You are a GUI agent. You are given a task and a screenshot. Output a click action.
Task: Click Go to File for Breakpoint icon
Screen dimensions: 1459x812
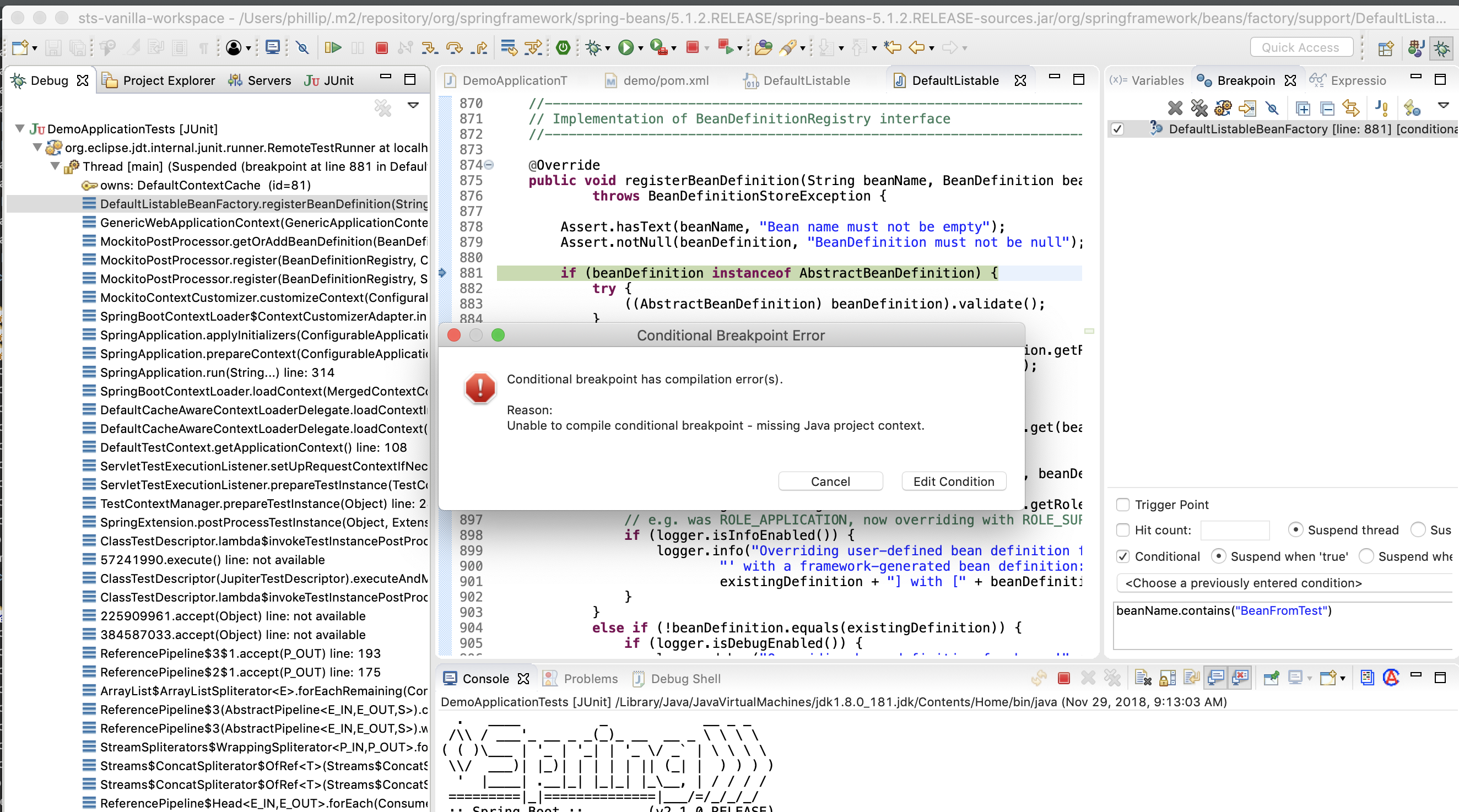(x=1247, y=107)
